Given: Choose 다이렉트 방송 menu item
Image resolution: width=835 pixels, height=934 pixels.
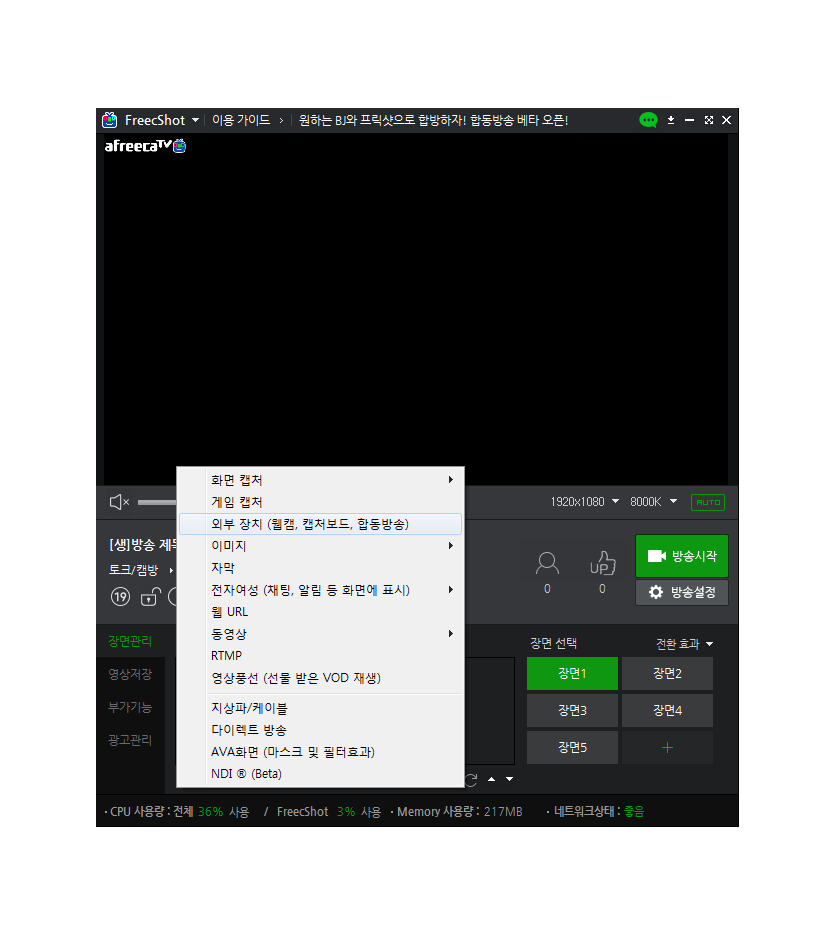Looking at the screenshot, I should pos(320,730).
